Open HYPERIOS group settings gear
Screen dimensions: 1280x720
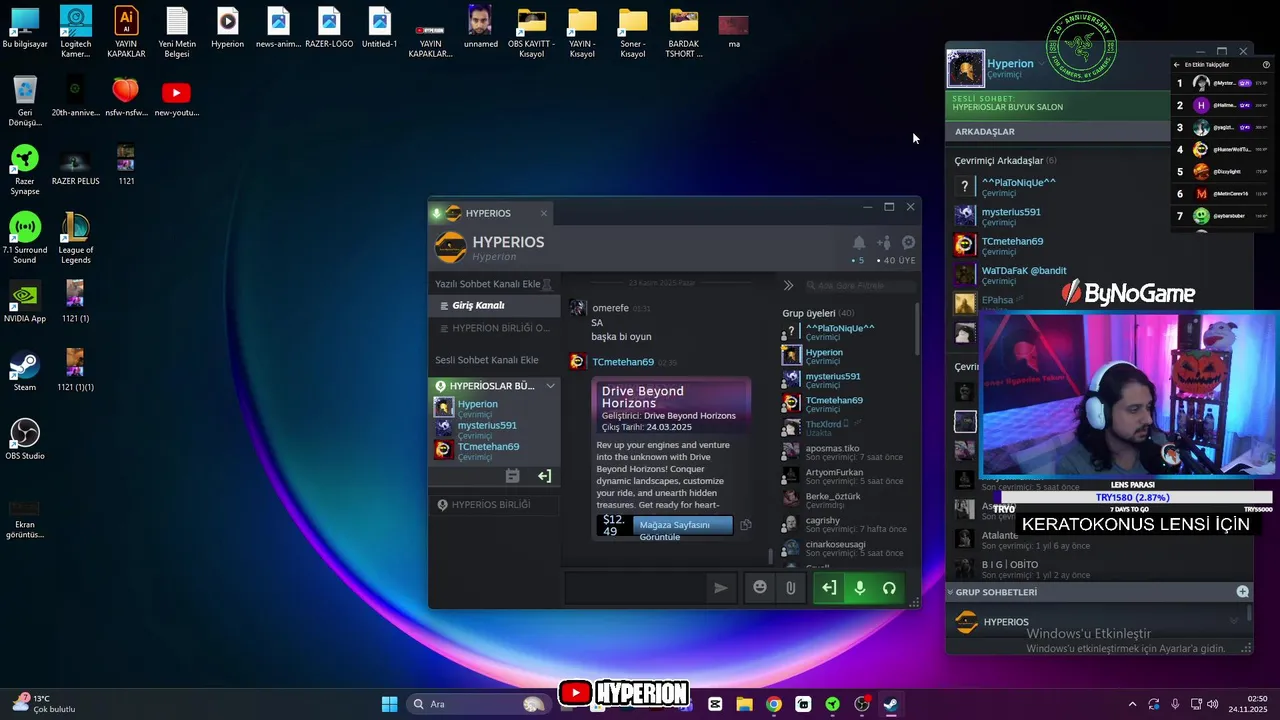tap(908, 243)
